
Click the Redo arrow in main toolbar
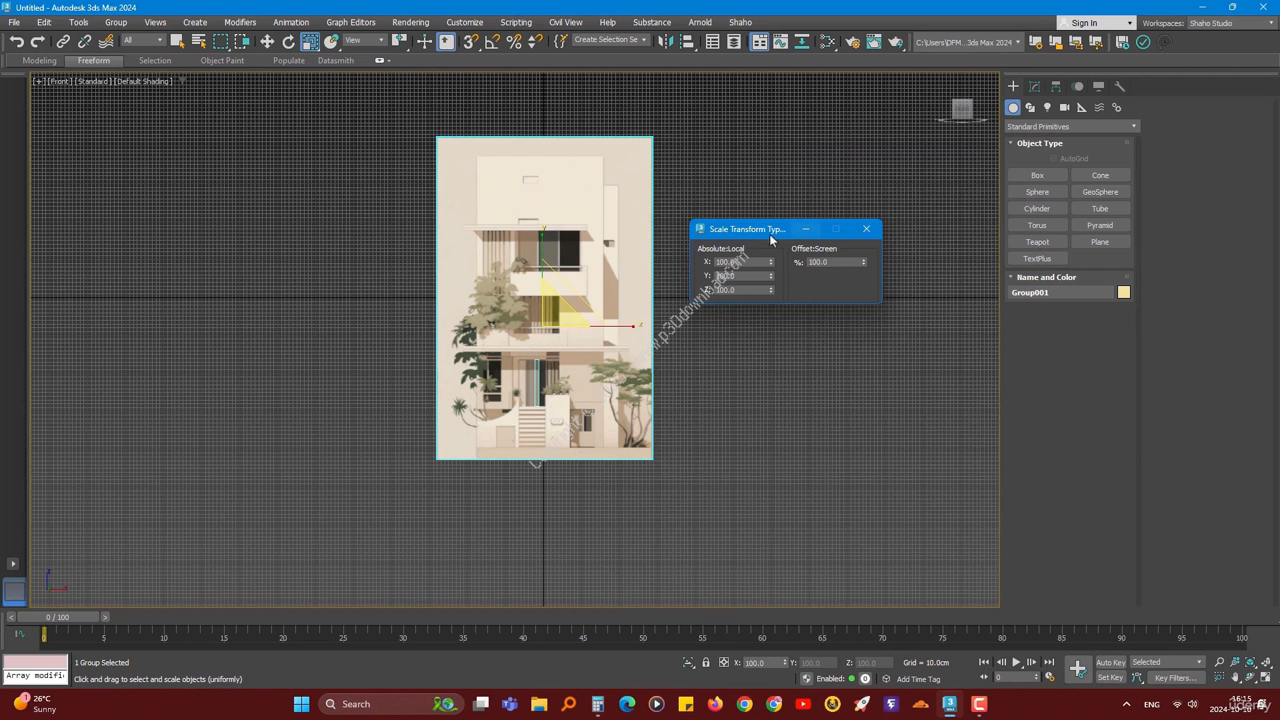[38, 42]
